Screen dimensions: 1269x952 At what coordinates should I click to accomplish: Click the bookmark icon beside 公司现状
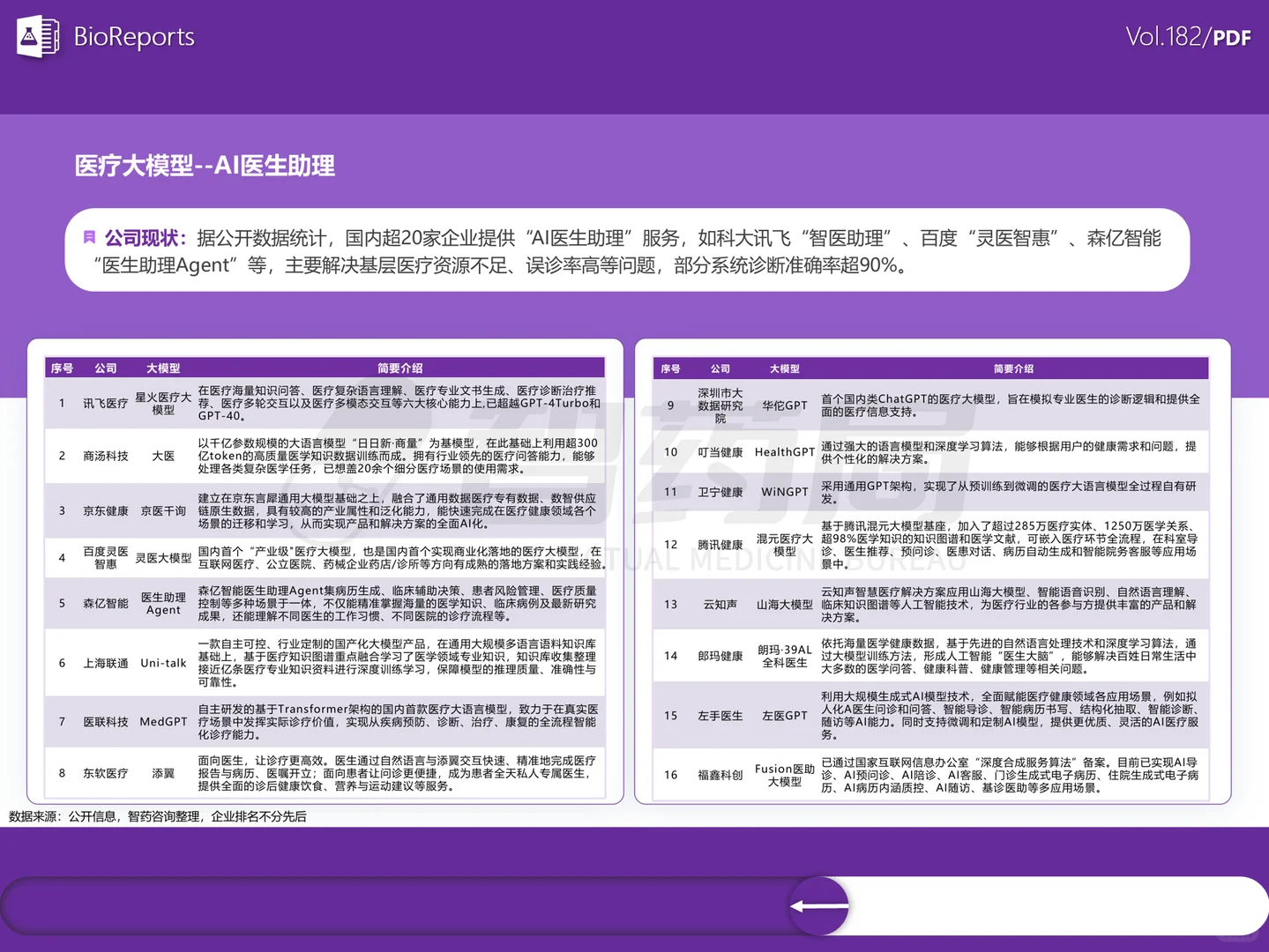[x=87, y=236]
